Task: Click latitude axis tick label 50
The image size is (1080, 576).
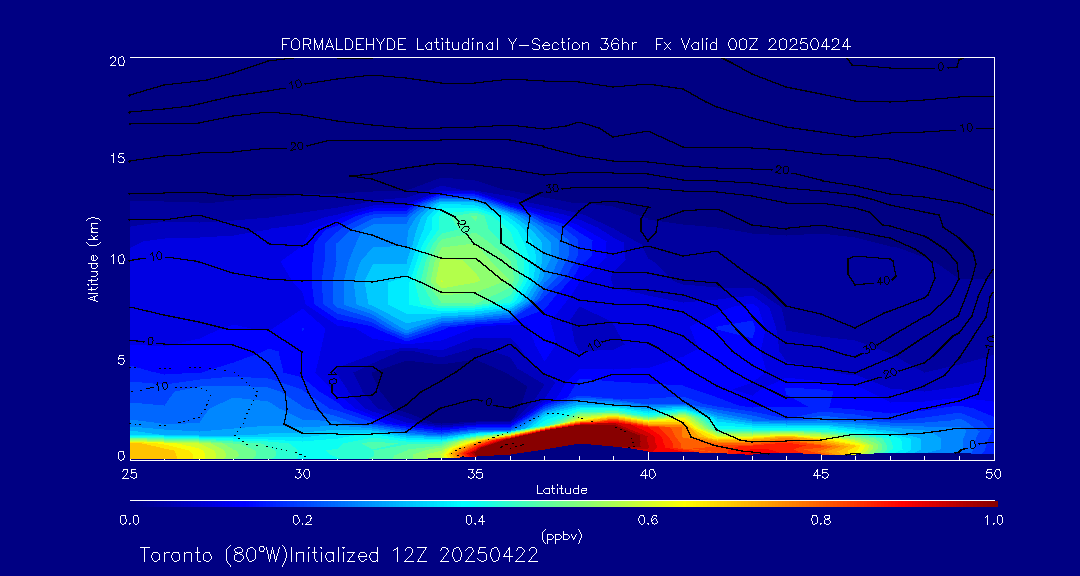Action: point(993,473)
